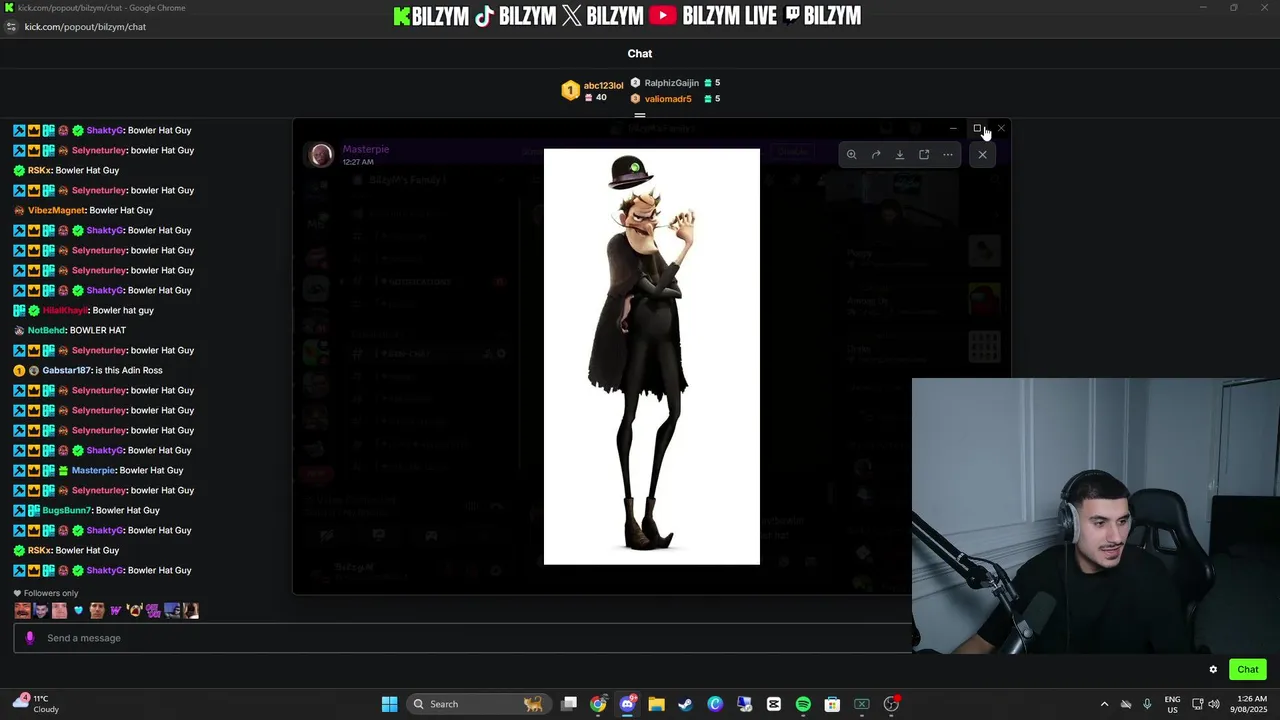Send message with green Chat button

[x=1248, y=670]
